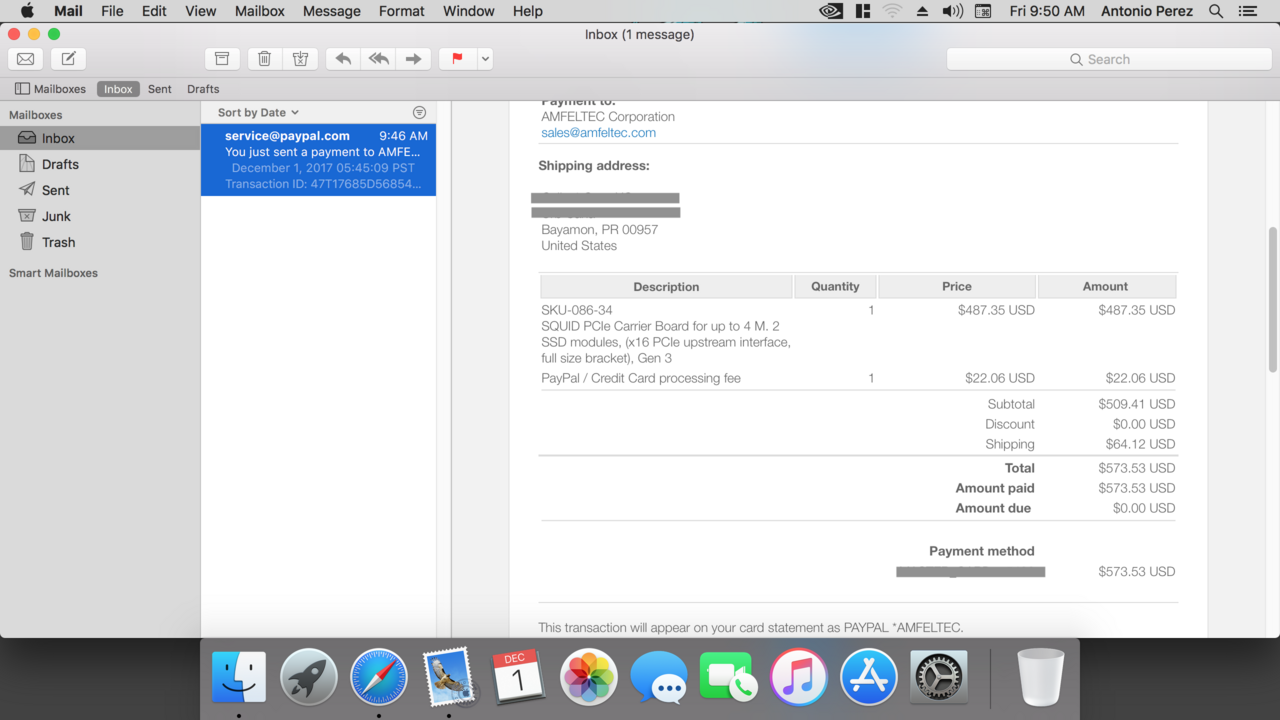
Task: Click the NVIDIA menu bar icon
Action: (x=830, y=11)
